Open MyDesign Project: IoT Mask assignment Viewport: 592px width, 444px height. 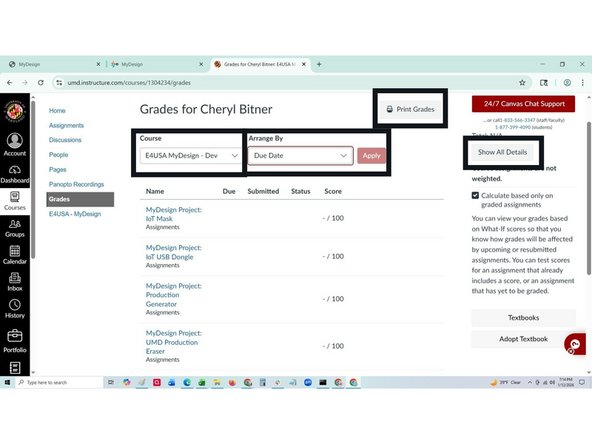[174, 214]
